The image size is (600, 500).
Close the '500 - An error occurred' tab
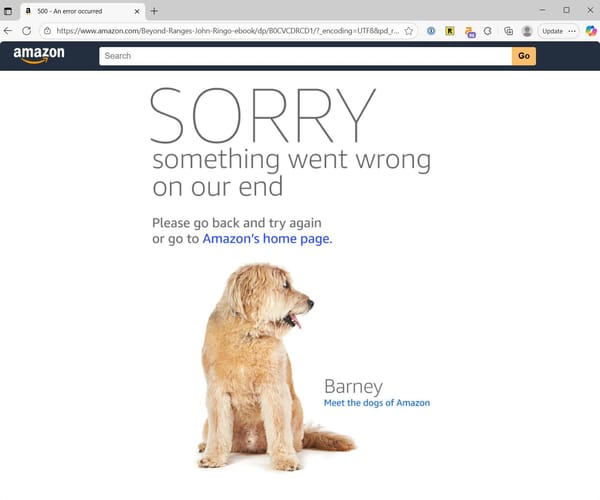(137, 11)
